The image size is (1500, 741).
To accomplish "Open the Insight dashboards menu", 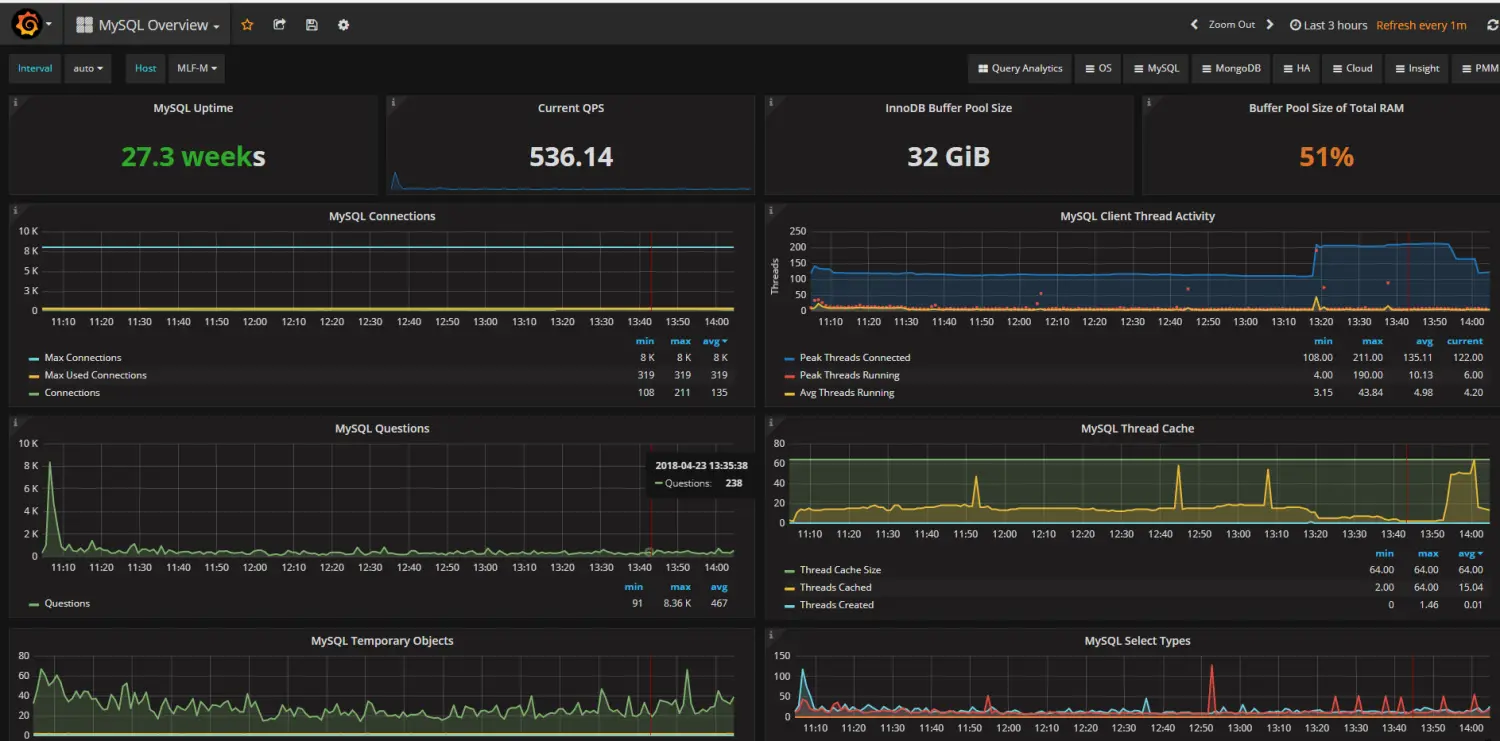I will coord(1417,68).
